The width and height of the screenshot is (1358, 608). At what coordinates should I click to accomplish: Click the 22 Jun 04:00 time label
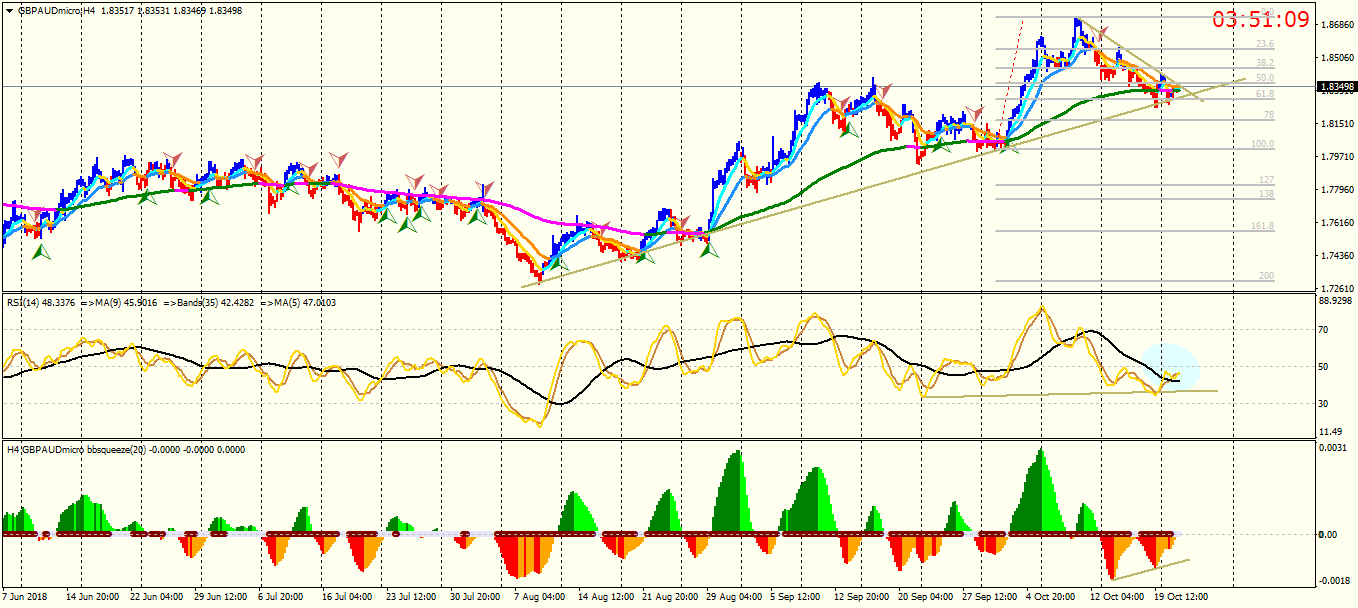[x=158, y=597]
